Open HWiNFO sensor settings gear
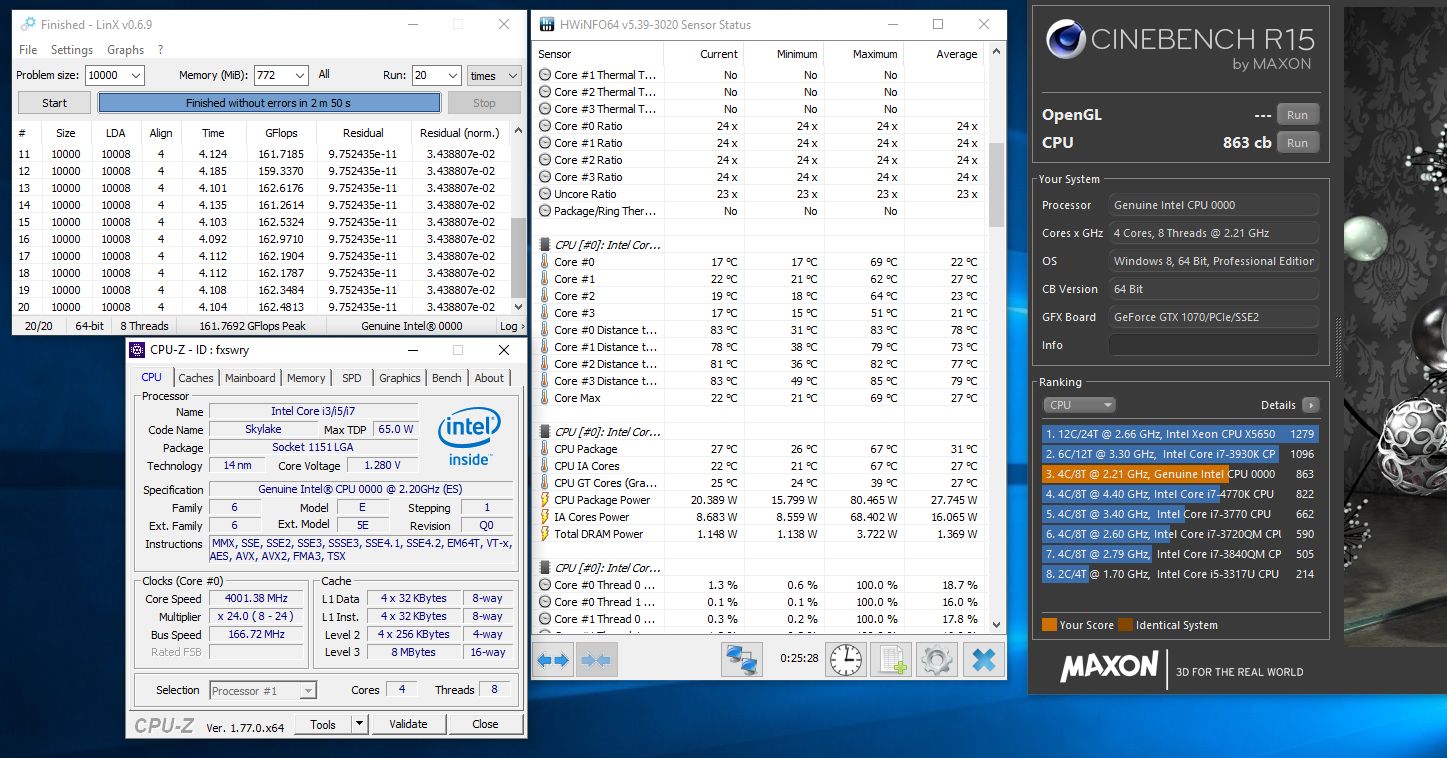 [937, 660]
